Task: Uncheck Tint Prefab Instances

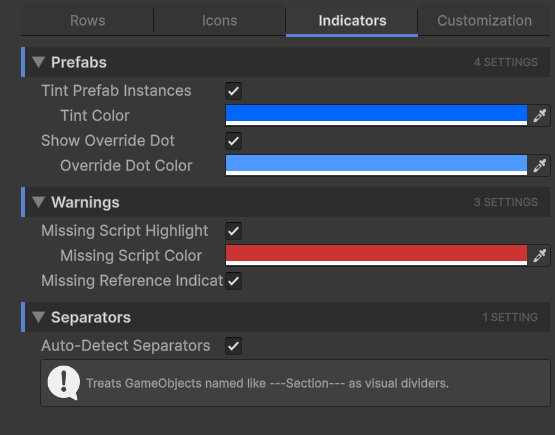Action: click(x=234, y=91)
